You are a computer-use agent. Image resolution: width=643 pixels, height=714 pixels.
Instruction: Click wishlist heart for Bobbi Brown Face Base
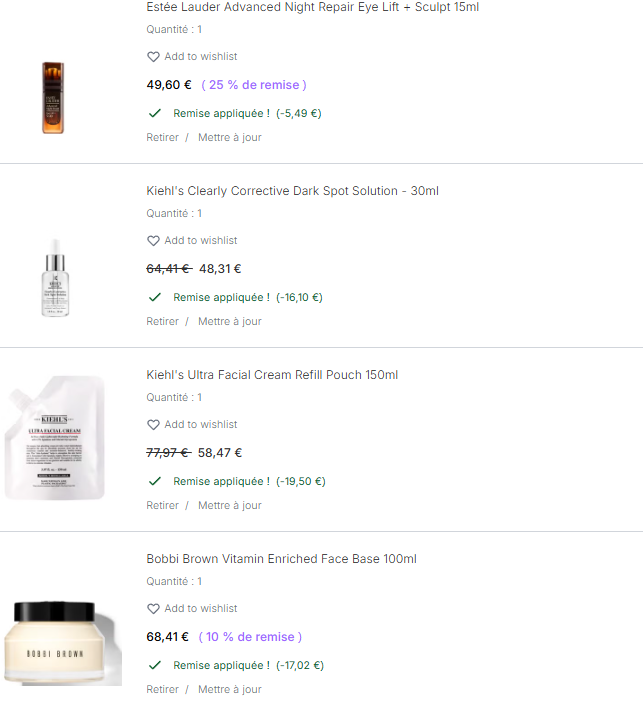[153, 609]
